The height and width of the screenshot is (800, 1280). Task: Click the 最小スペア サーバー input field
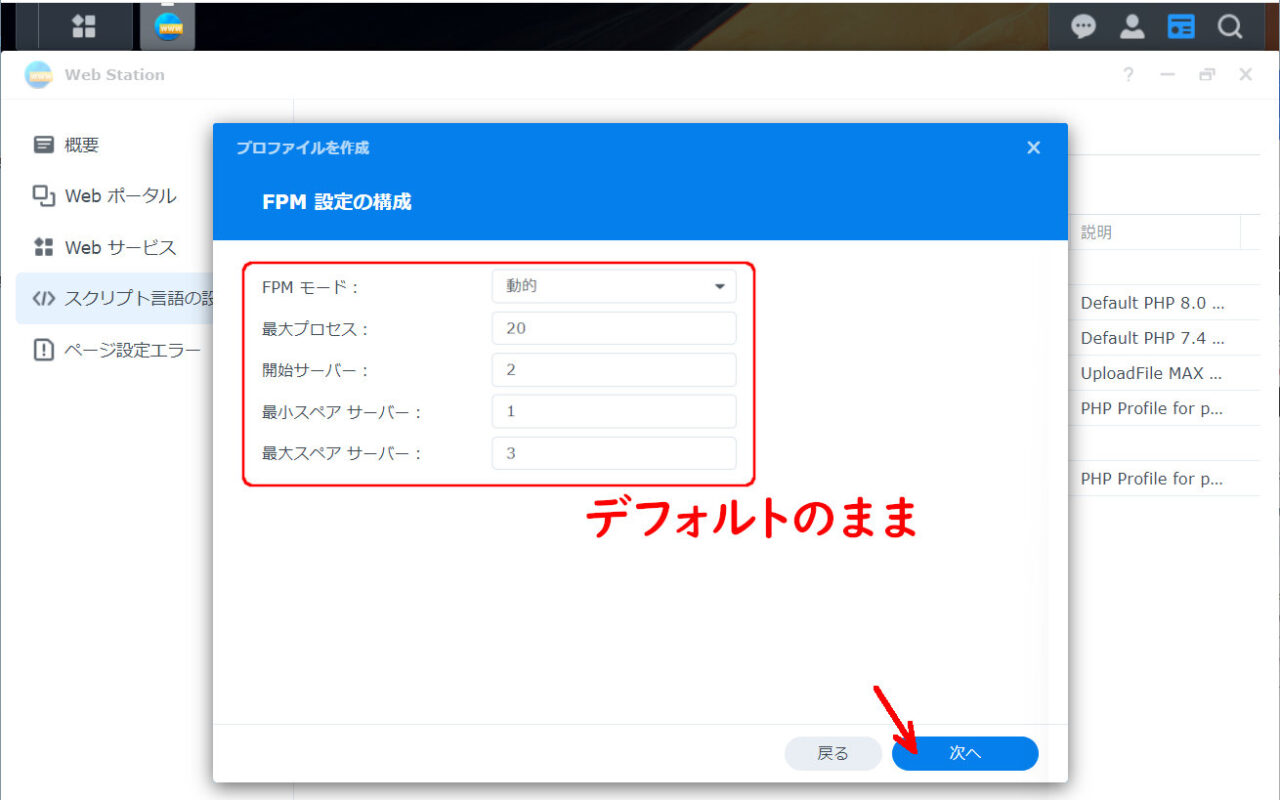click(x=614, y=411)
